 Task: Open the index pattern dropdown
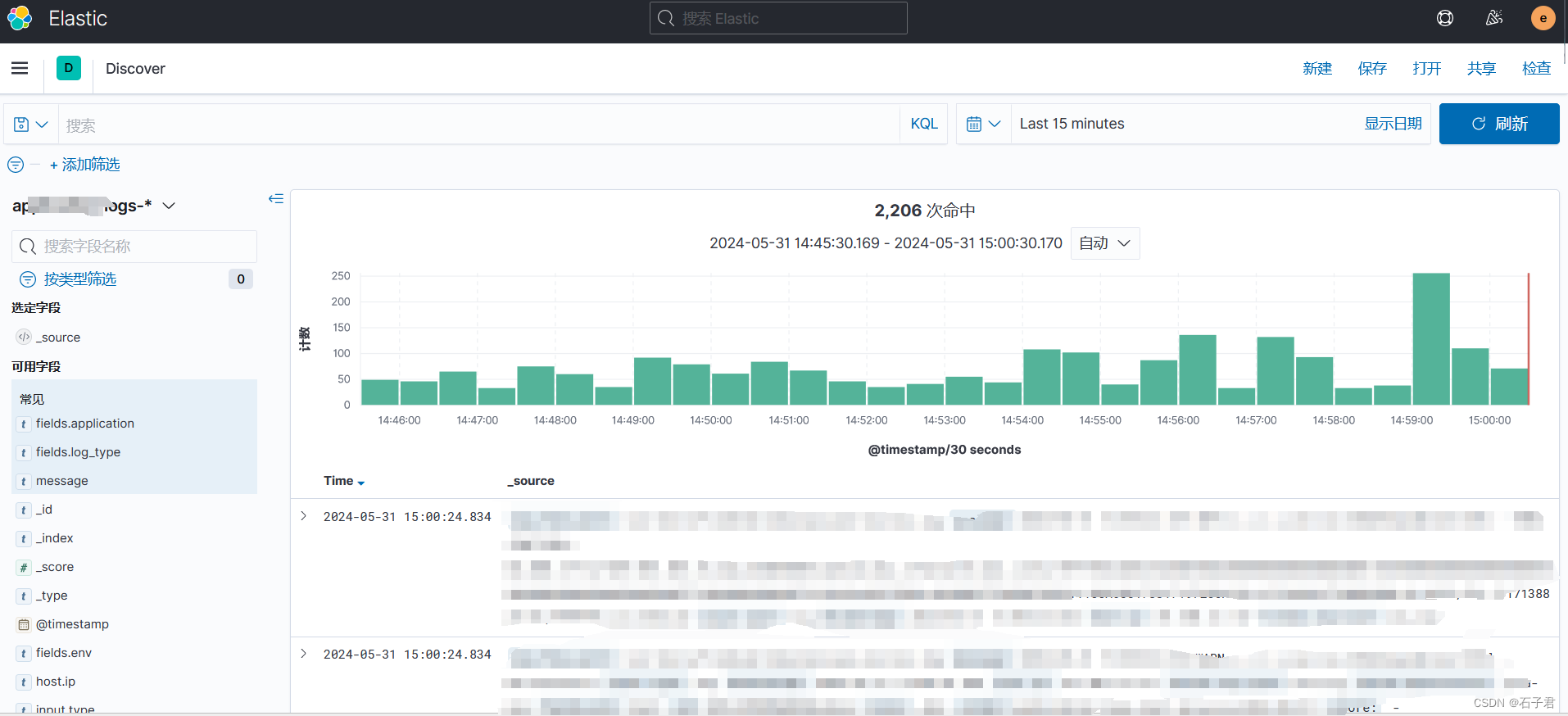(94, 206)
